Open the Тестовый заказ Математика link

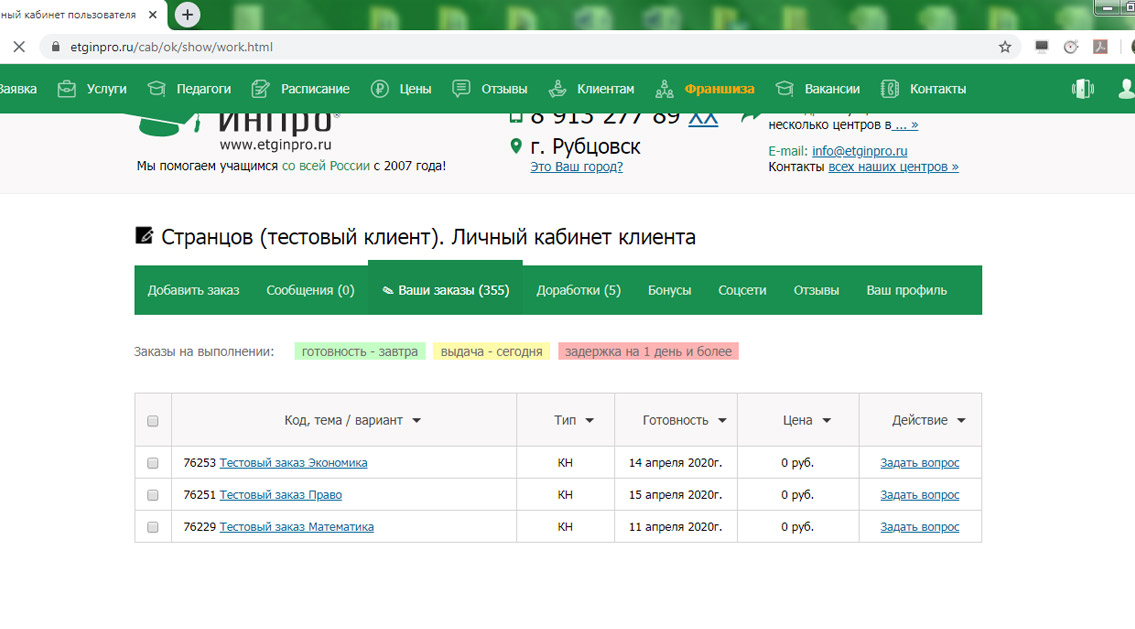296,527
